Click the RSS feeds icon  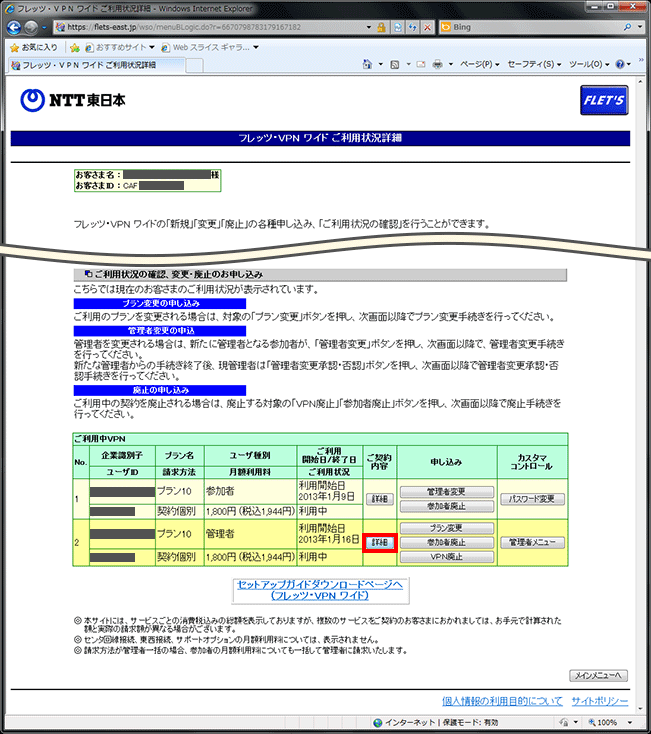pyautogui.click(x=395, y=64)
